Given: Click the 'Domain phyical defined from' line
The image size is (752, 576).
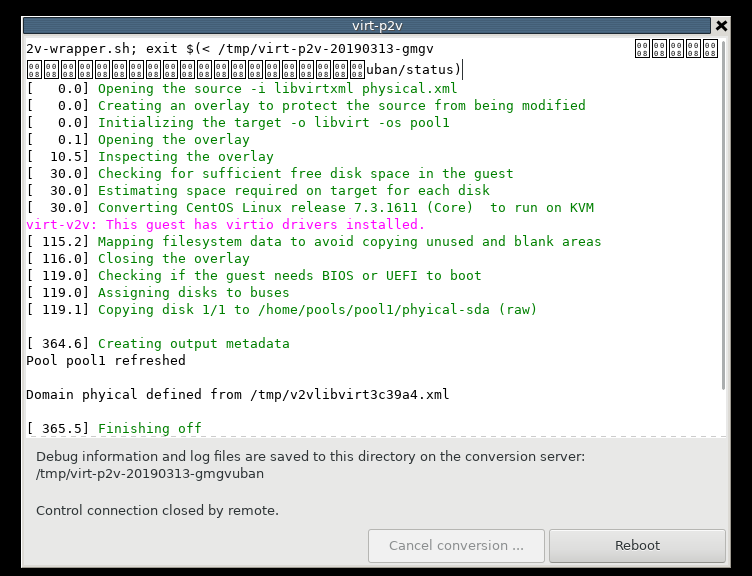Looking at the screenshot, I should 237,394.
